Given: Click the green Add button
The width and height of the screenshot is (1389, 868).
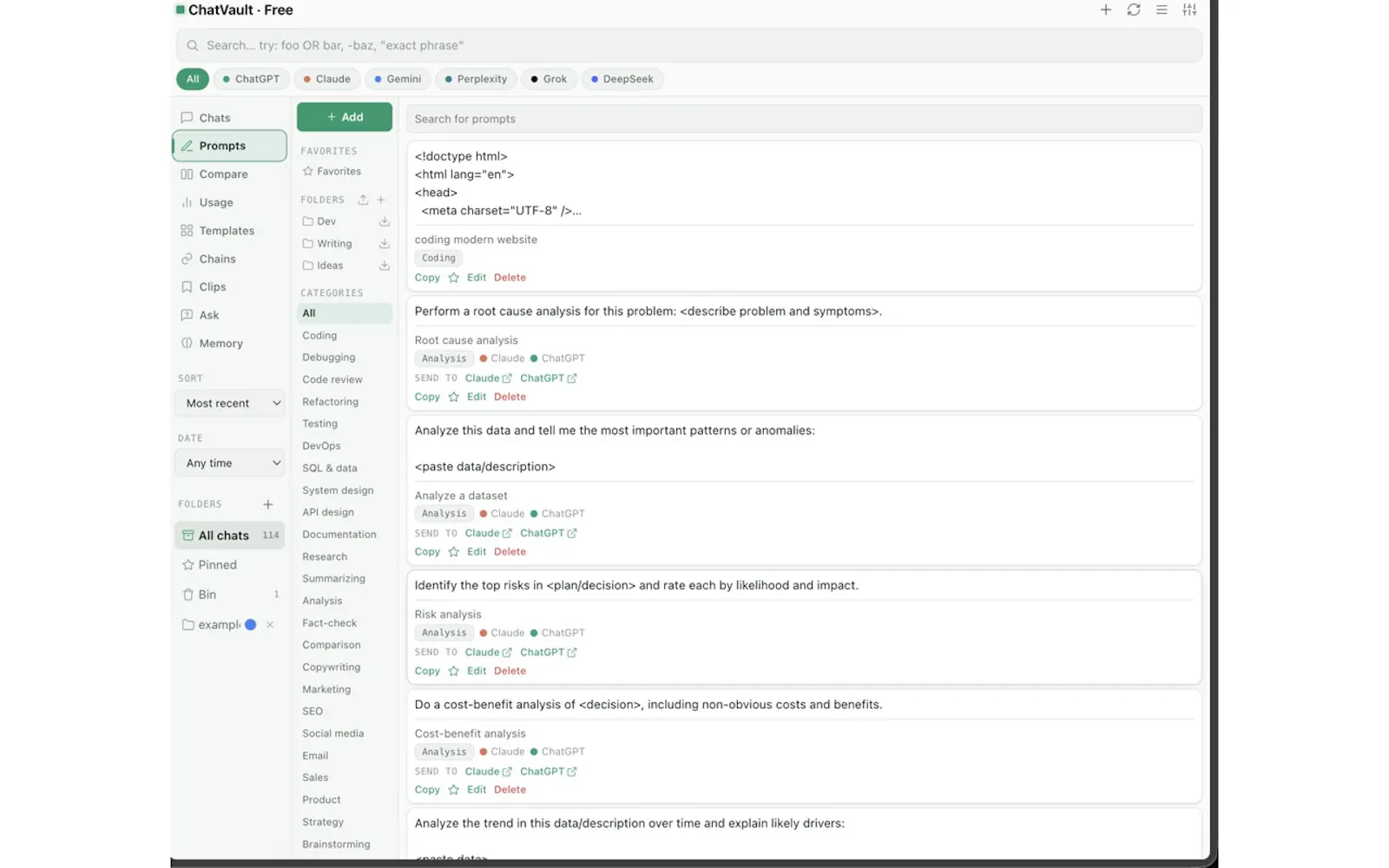Looking at the screenshot, I should pyautogui.click(x=345, y=117).
